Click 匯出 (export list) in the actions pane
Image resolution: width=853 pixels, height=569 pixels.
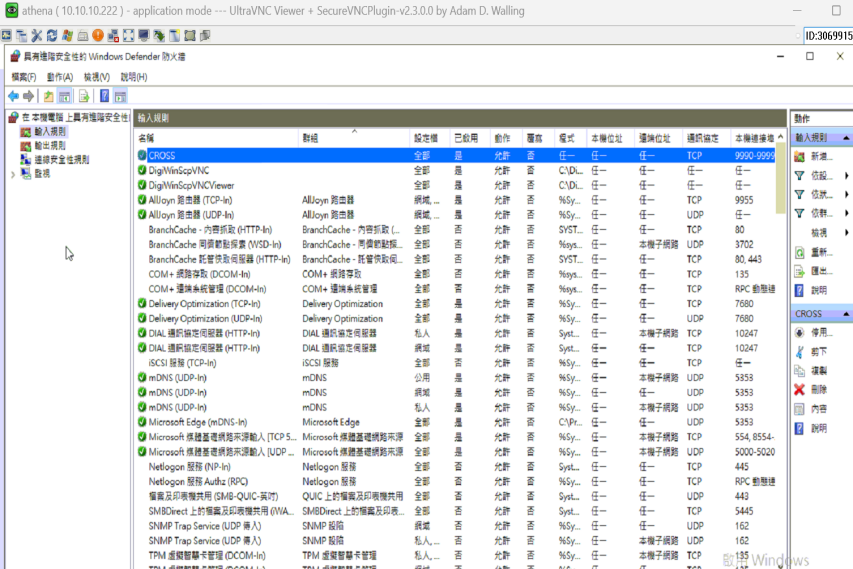(820, 271)
